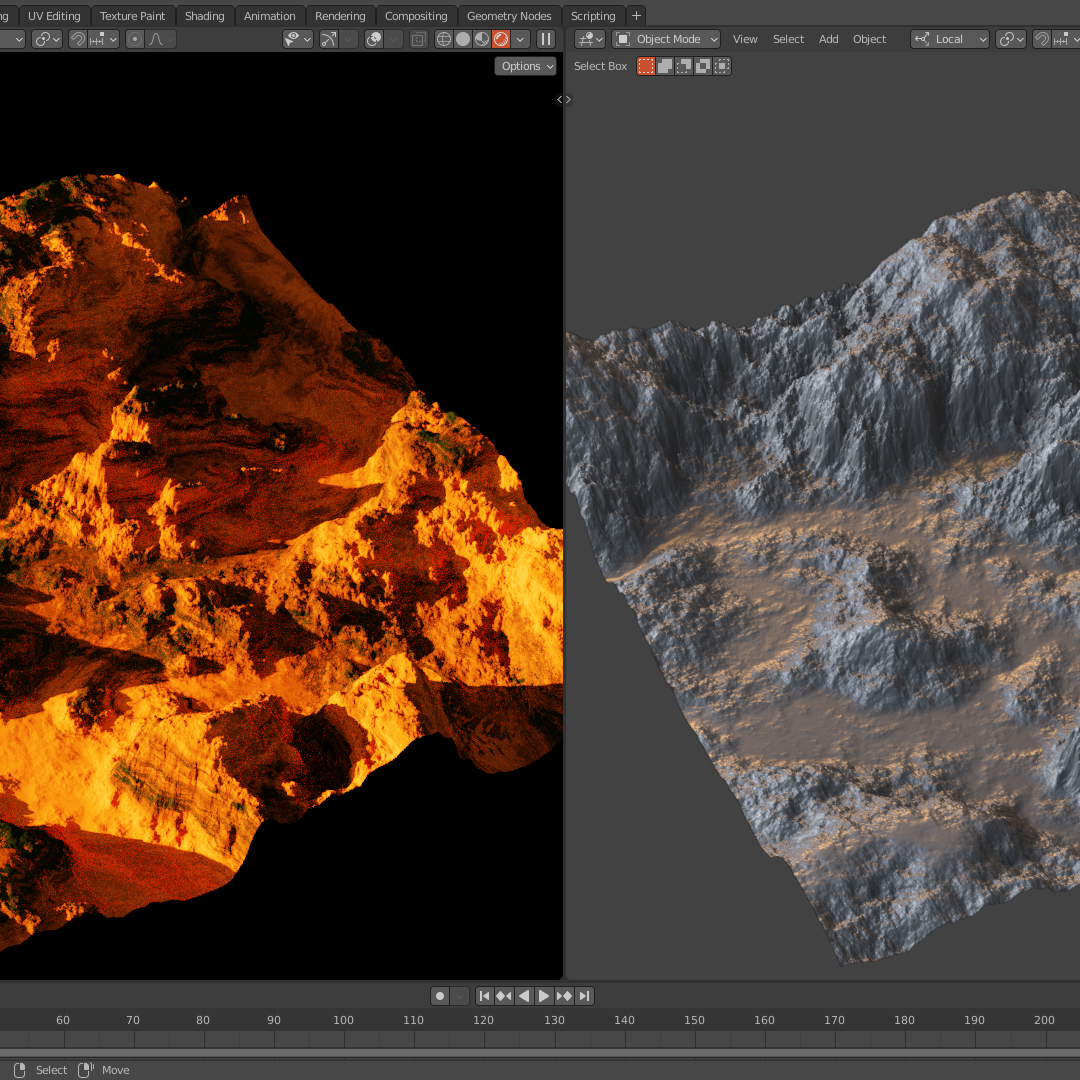The width and height of the screenshot is (1080, 1080).
Task: Open auto keyframing options dropdown
Action: 460,996
